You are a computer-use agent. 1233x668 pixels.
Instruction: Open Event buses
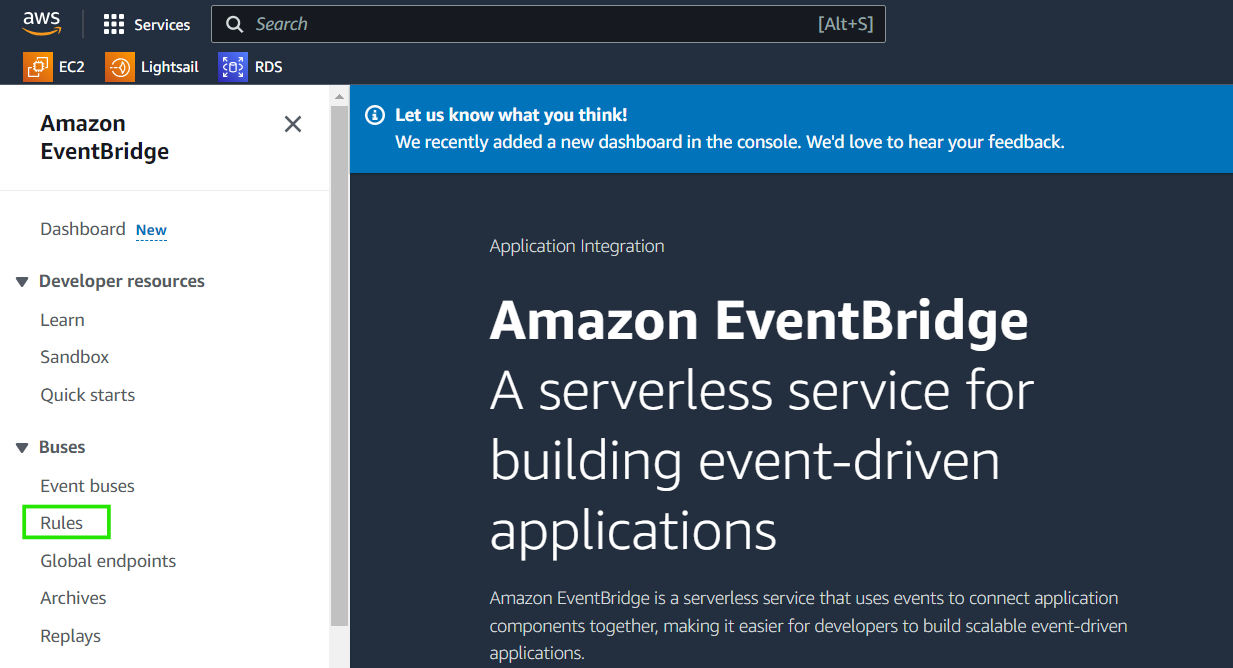pos(88,486)
